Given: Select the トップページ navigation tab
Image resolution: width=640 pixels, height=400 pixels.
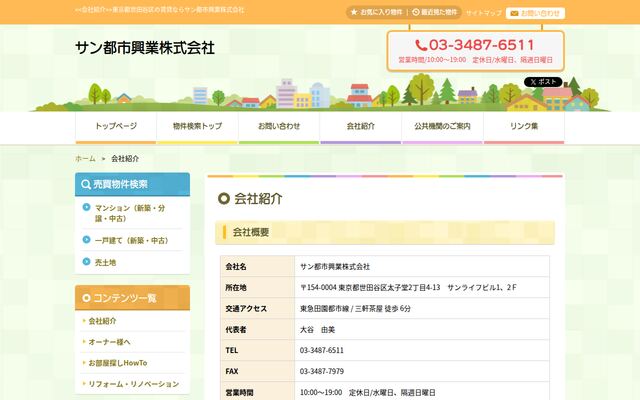Looking at the screenshot, I should (x=116, y=127).
